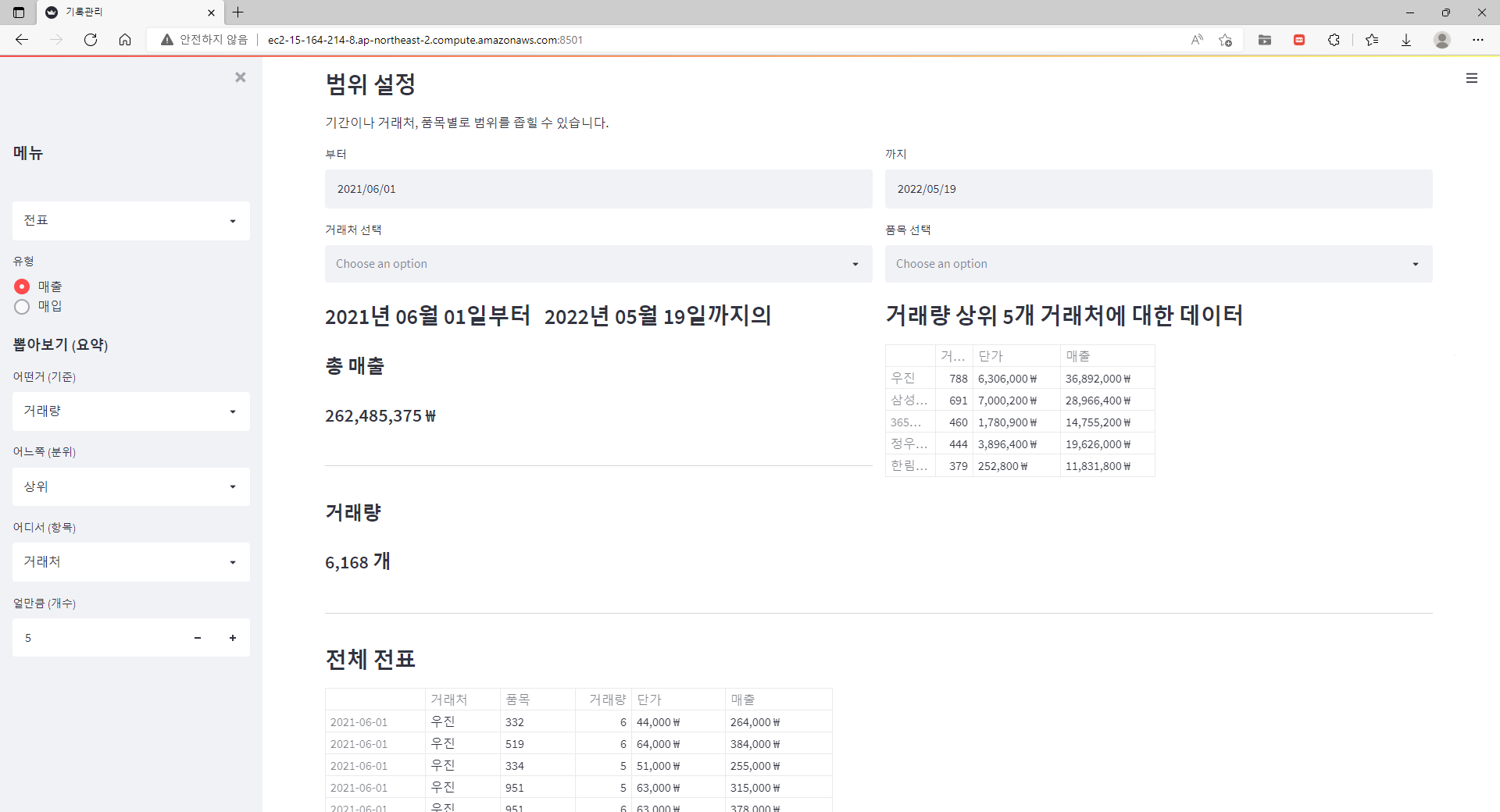Viewport: 1500px width, 812px height.
Task: Navigate back with the back arrow
Action: (22, 40)
